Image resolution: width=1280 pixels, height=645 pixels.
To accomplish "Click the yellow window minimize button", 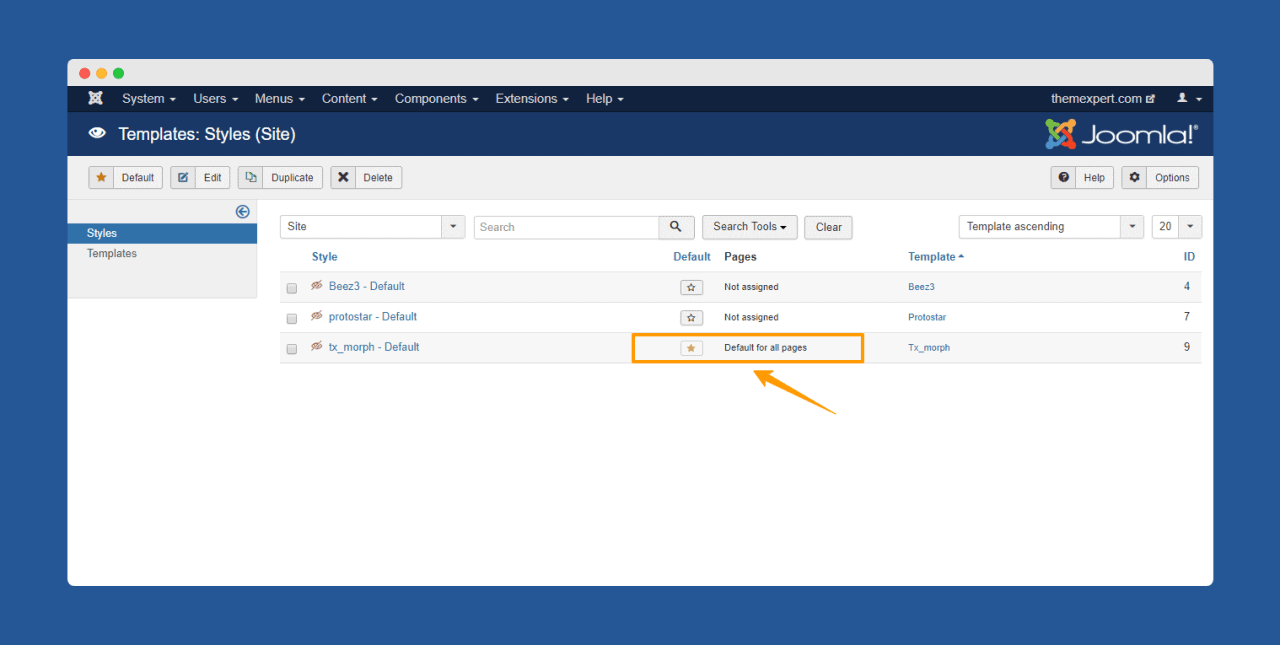I will [101, 73].
